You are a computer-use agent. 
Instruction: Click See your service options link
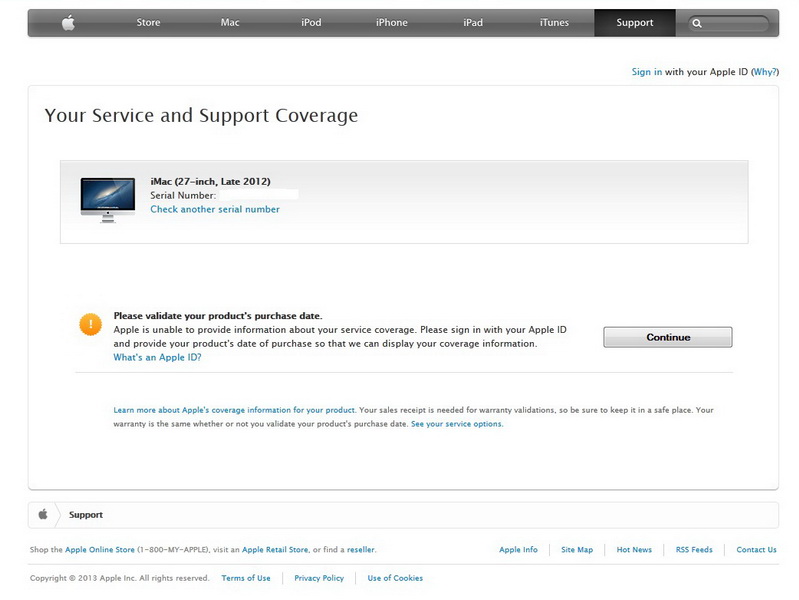(x=457, y=424)
